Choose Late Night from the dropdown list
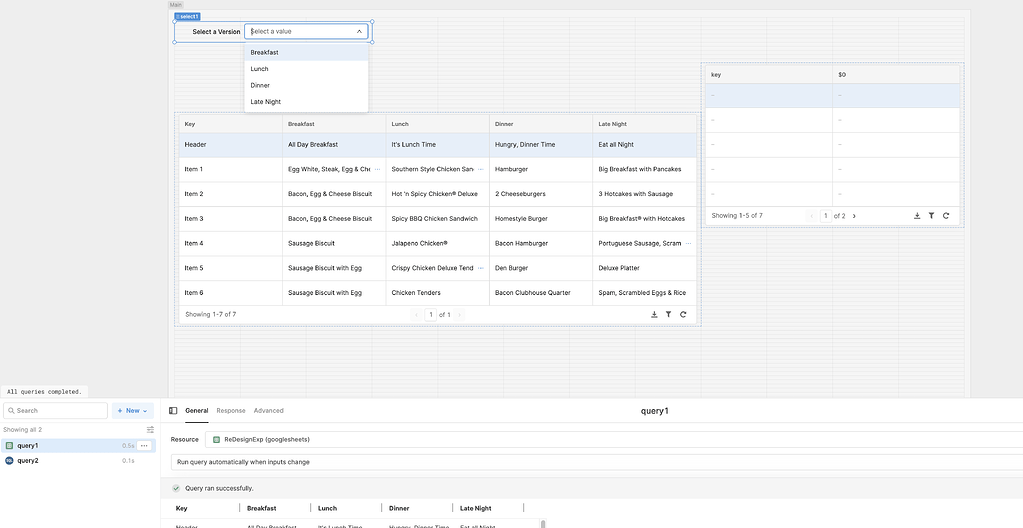1023x528 pixels. pyautogui.click(x=306, y=102)
